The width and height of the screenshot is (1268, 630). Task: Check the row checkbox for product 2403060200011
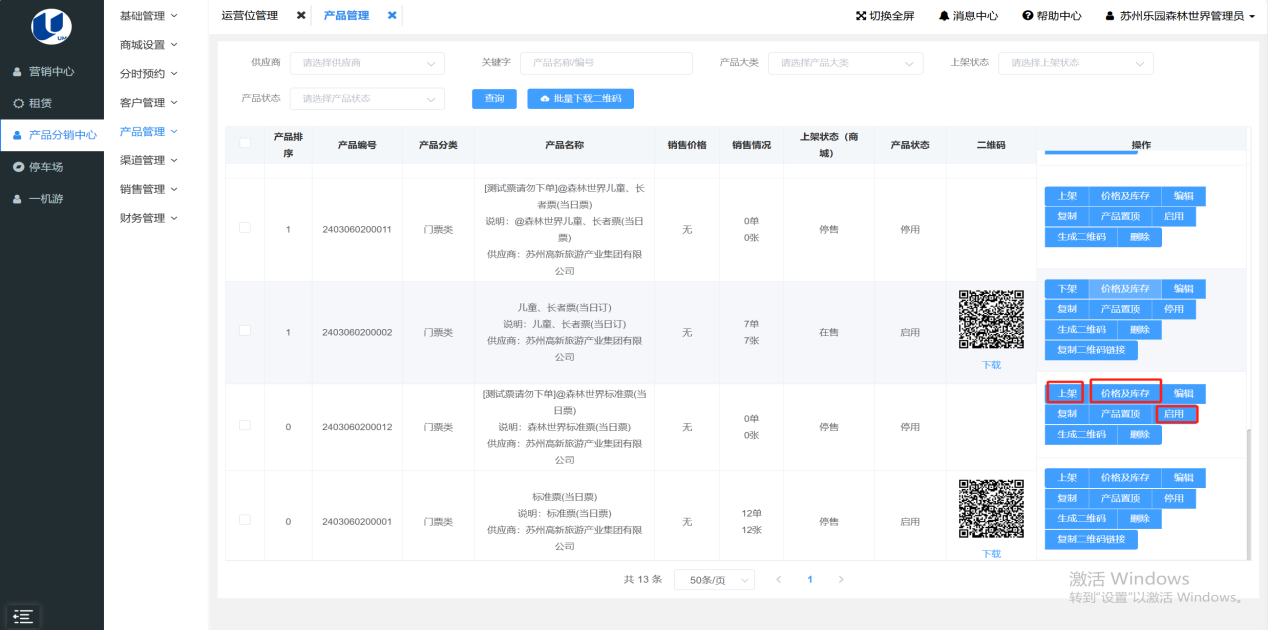click(245, 228)
